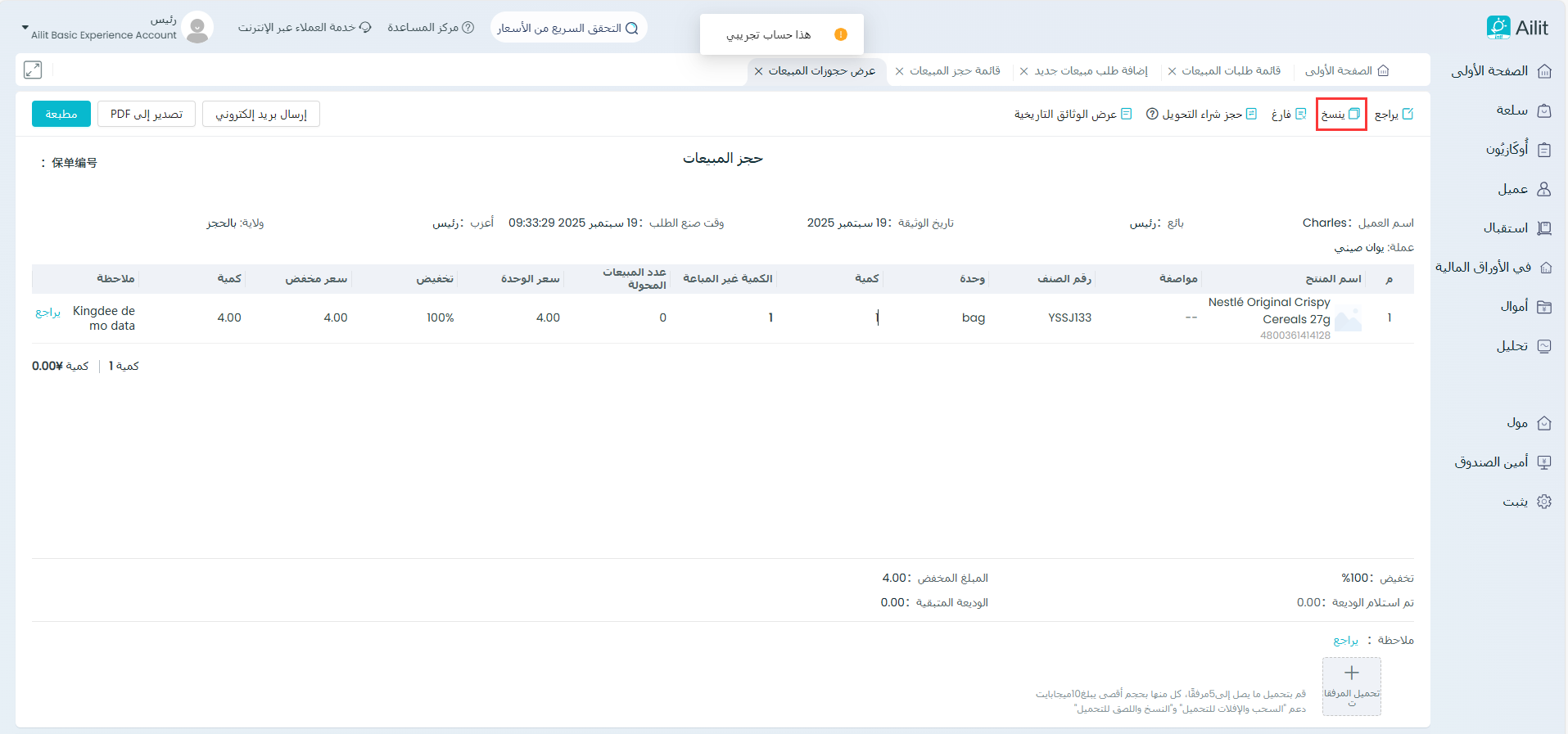
Task: Close the قائمة حجز المبيعات tab
Action: [900, 71]
